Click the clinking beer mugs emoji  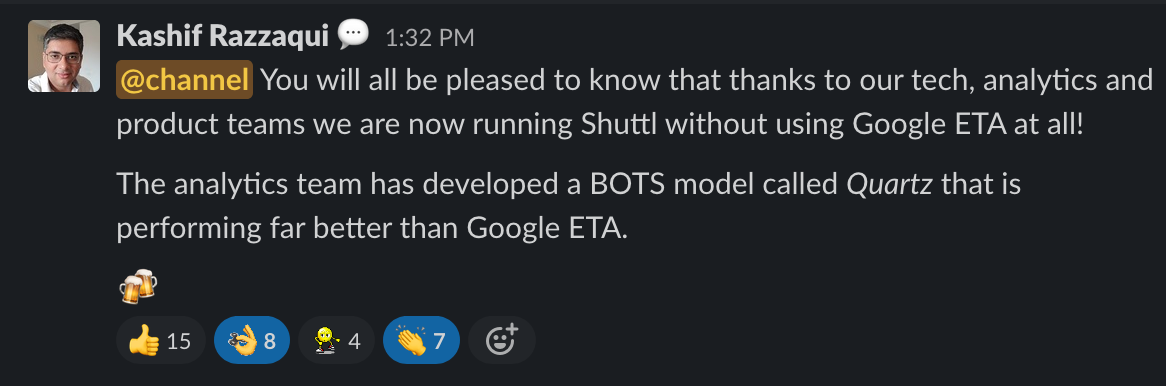[x=138, y=286]
